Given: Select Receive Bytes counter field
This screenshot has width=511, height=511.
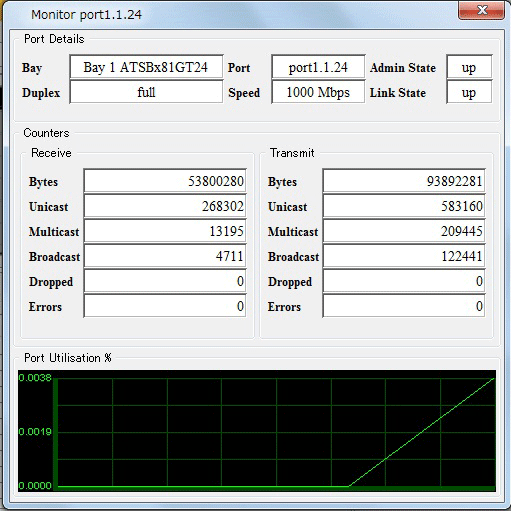Looking at the screenshot, I should [165, 181].
